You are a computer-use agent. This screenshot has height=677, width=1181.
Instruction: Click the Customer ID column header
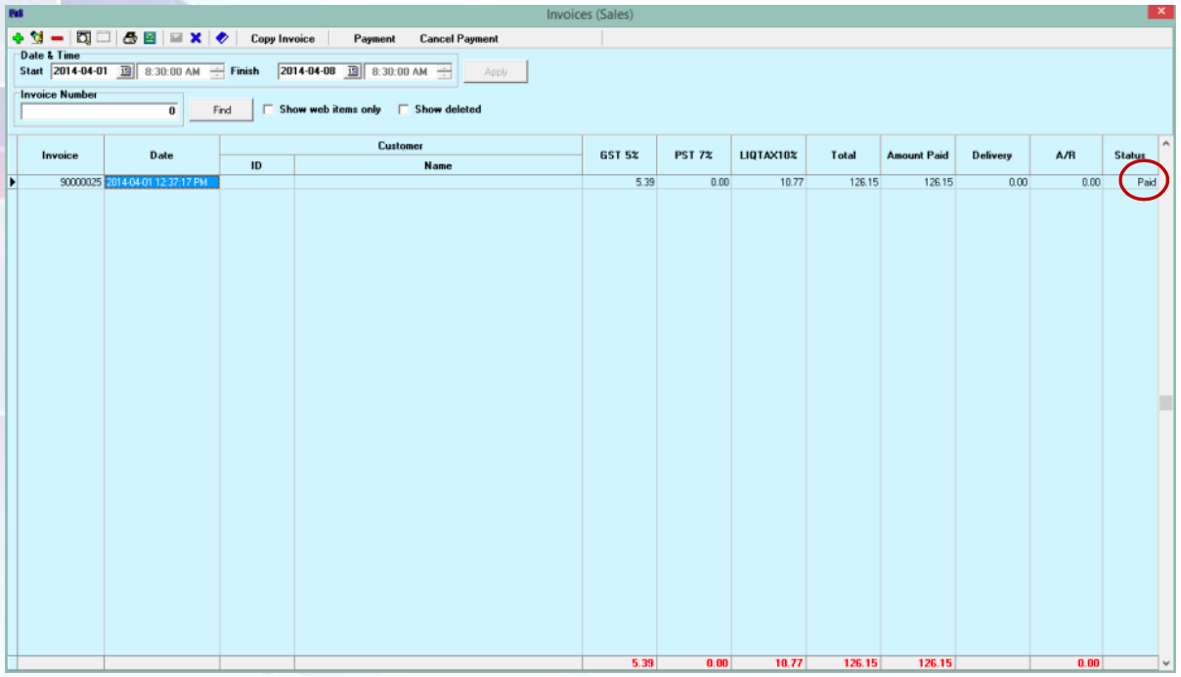point(257,166)
